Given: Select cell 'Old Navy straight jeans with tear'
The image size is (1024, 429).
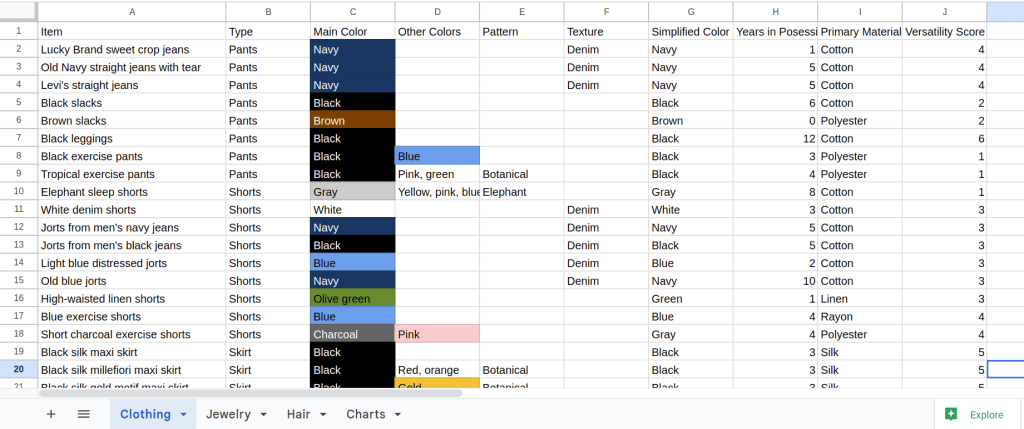Looking at the screenshot, I should pos(132,67).
